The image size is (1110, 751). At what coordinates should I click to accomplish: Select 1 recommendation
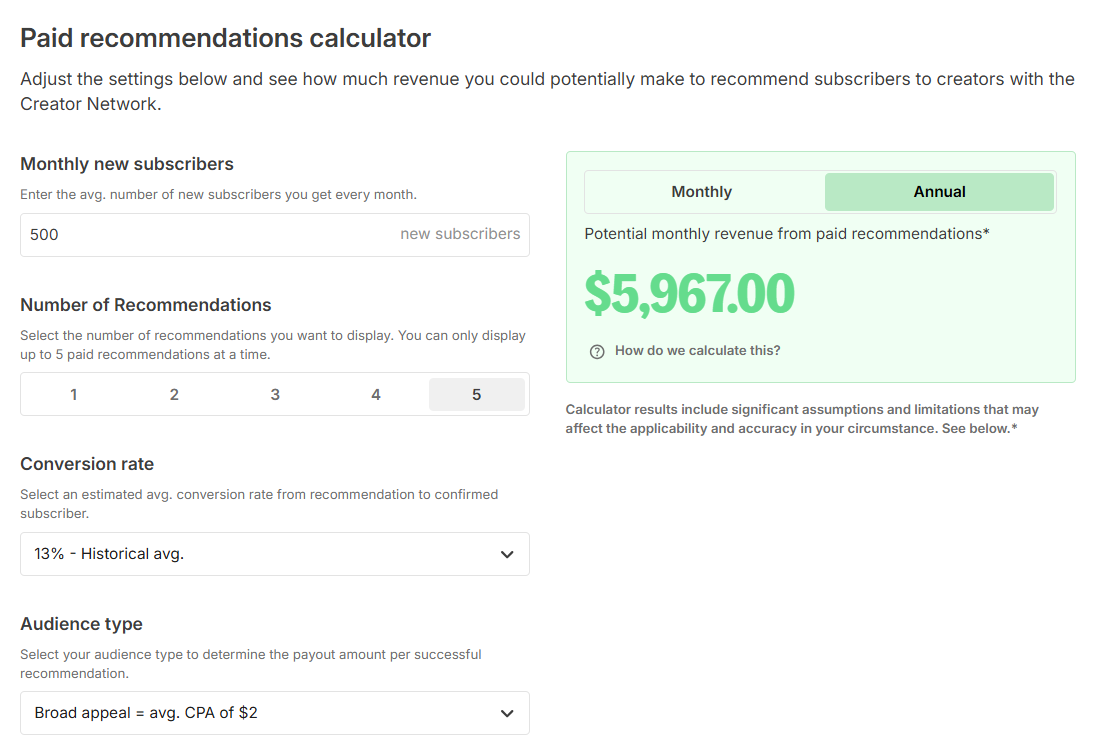73,395
